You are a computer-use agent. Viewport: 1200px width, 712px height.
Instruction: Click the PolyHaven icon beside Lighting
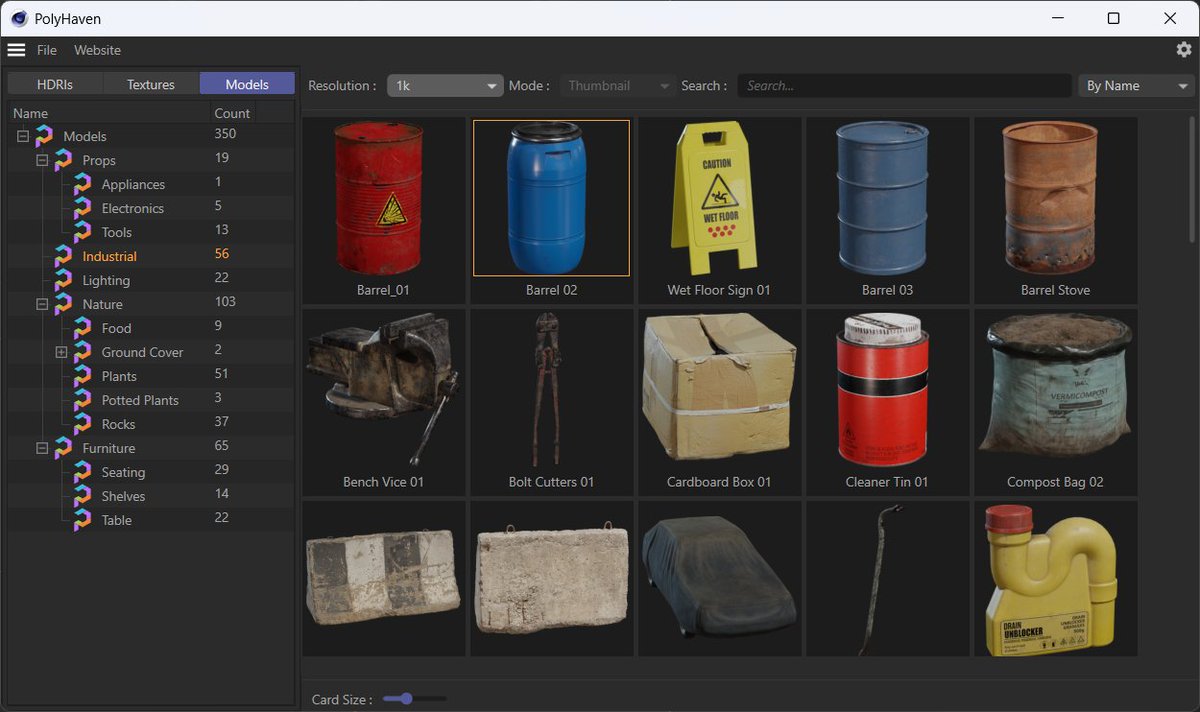63,280
